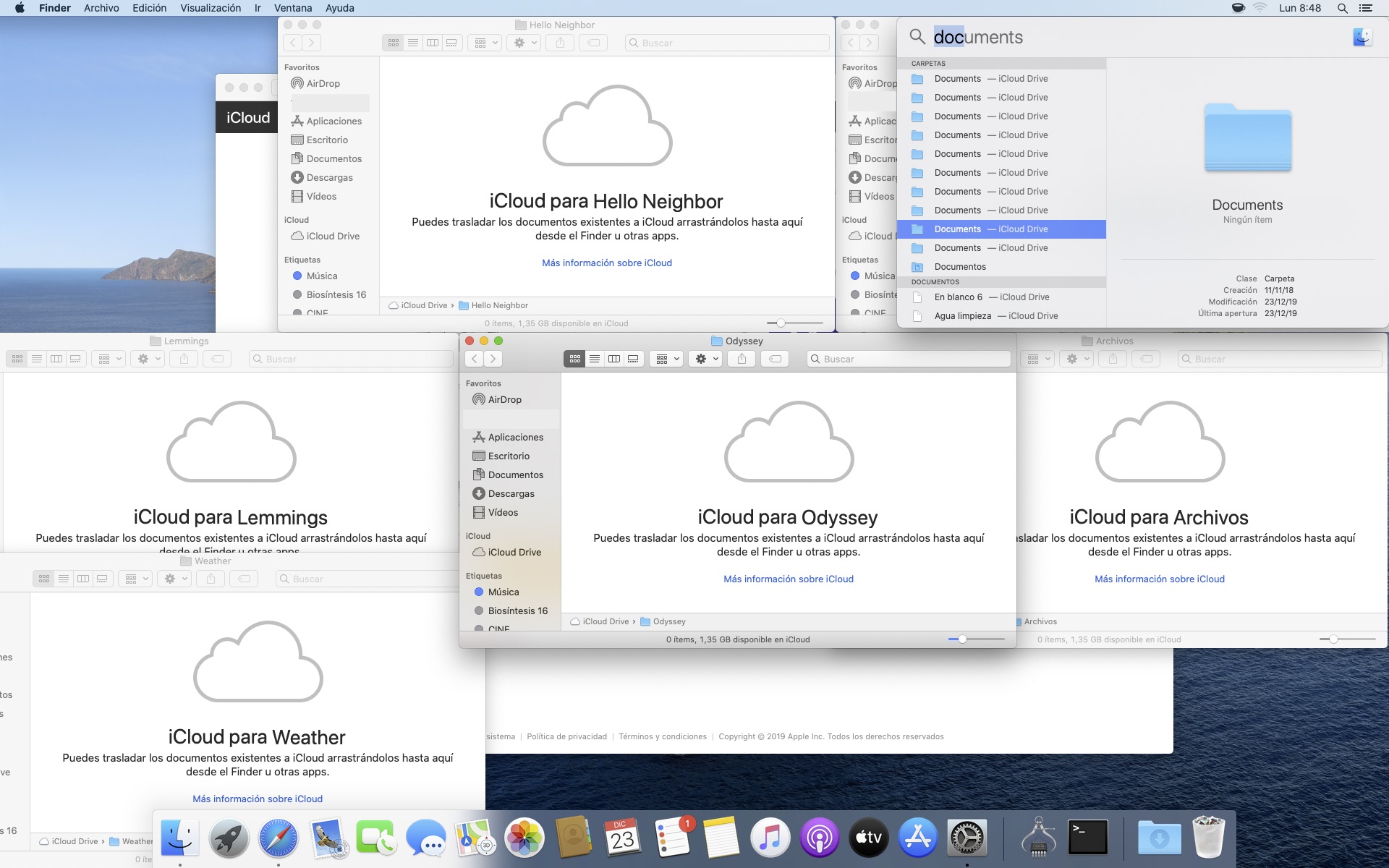The image size is (1389, 868).
Task: Go forward in Odyssey Finder window
Action: (x=493, y=359)
